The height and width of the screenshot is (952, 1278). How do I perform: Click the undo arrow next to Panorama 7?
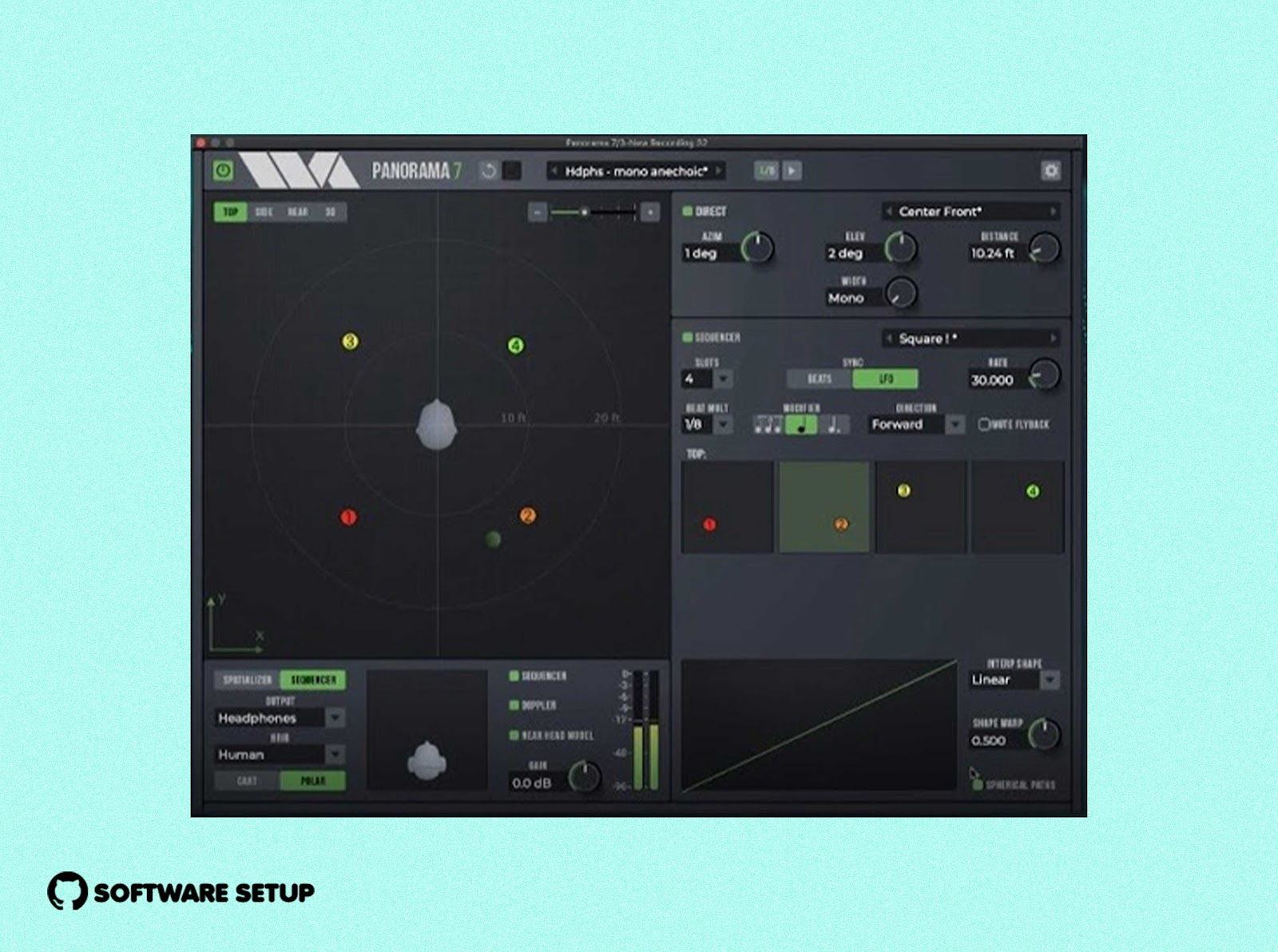click(x=488, y=171)
